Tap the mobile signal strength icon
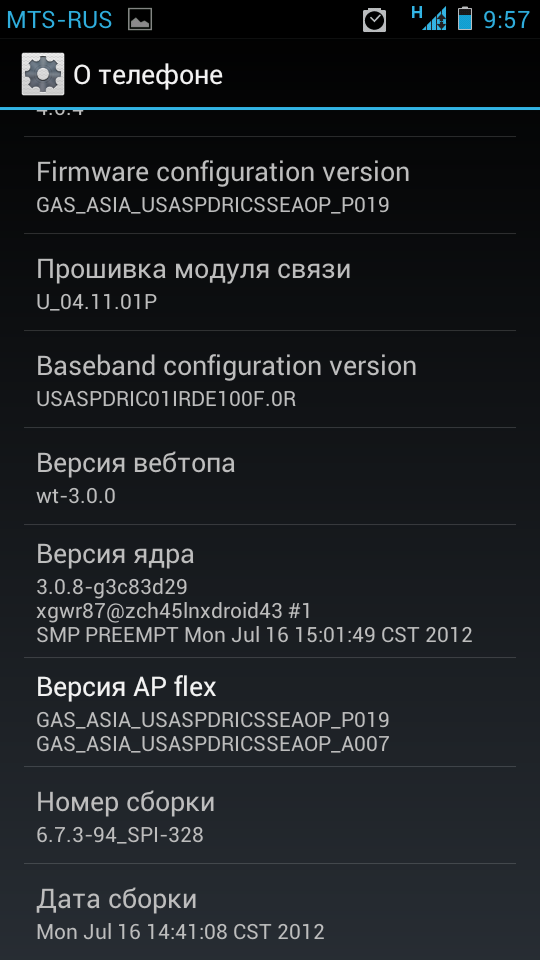 point(429,18)
